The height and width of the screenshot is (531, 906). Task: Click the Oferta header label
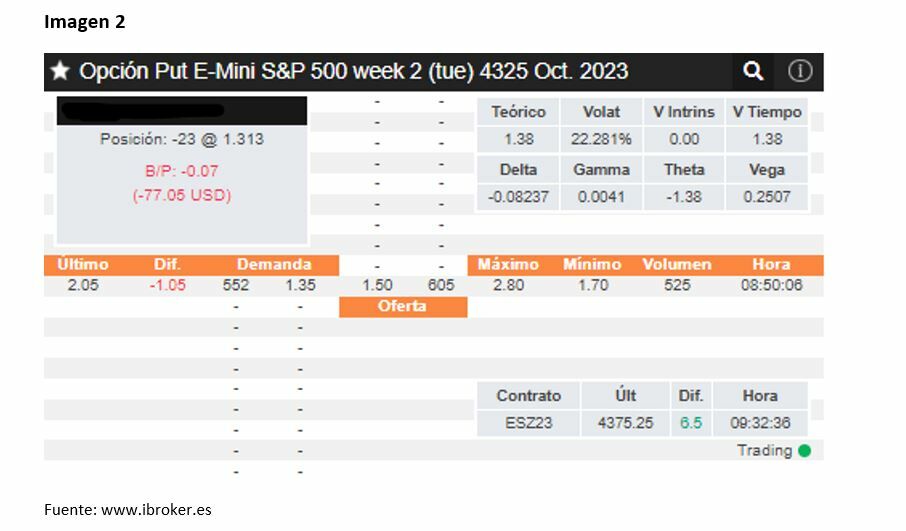click(x=402, y=306)
